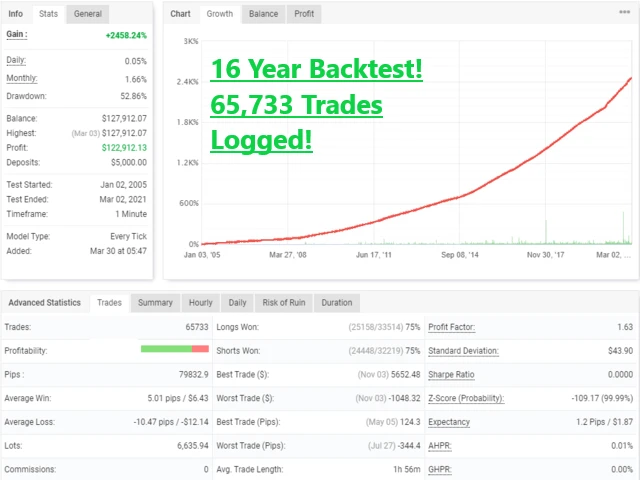This screenshot has width=640, height=480.
Task: Show the Duration tab
Action: (336, 302)
